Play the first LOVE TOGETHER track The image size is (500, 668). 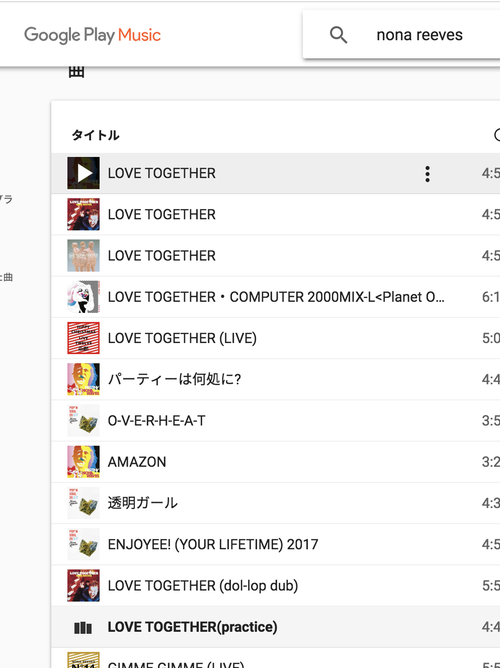83,173
